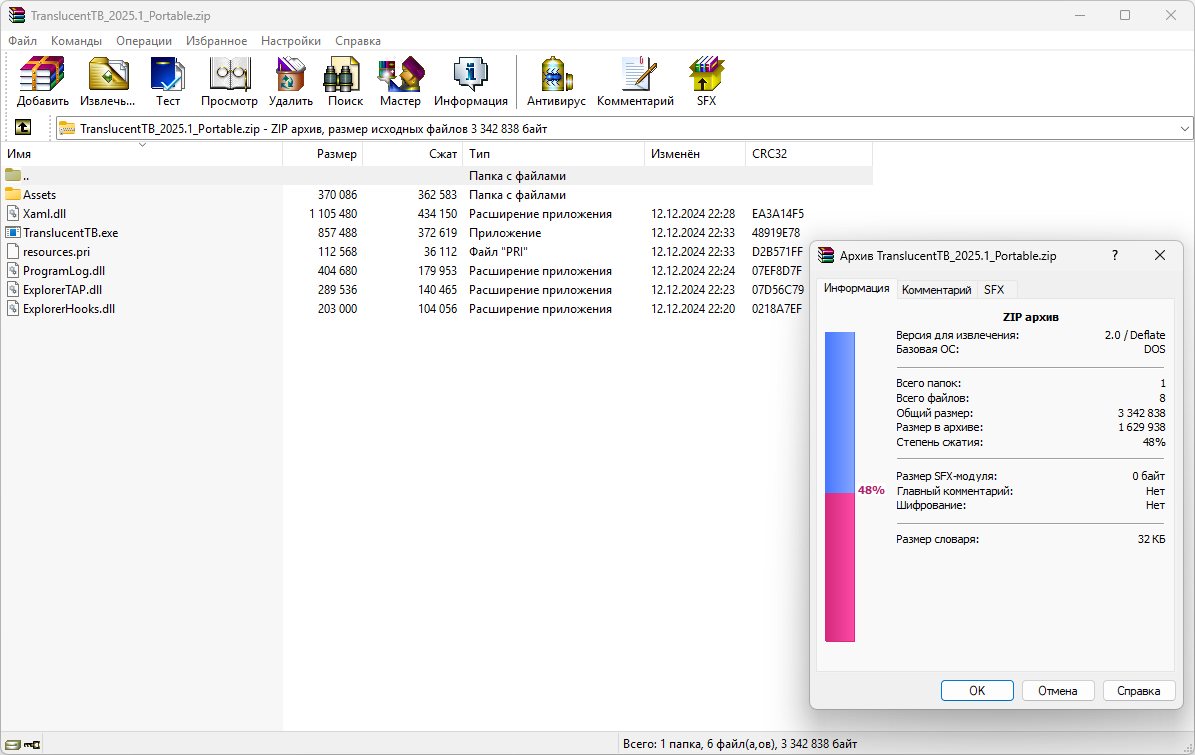Select the TranslucentTB.exe file name
The height and width of the screenshot is (755, 1195).
pos(70,232)
